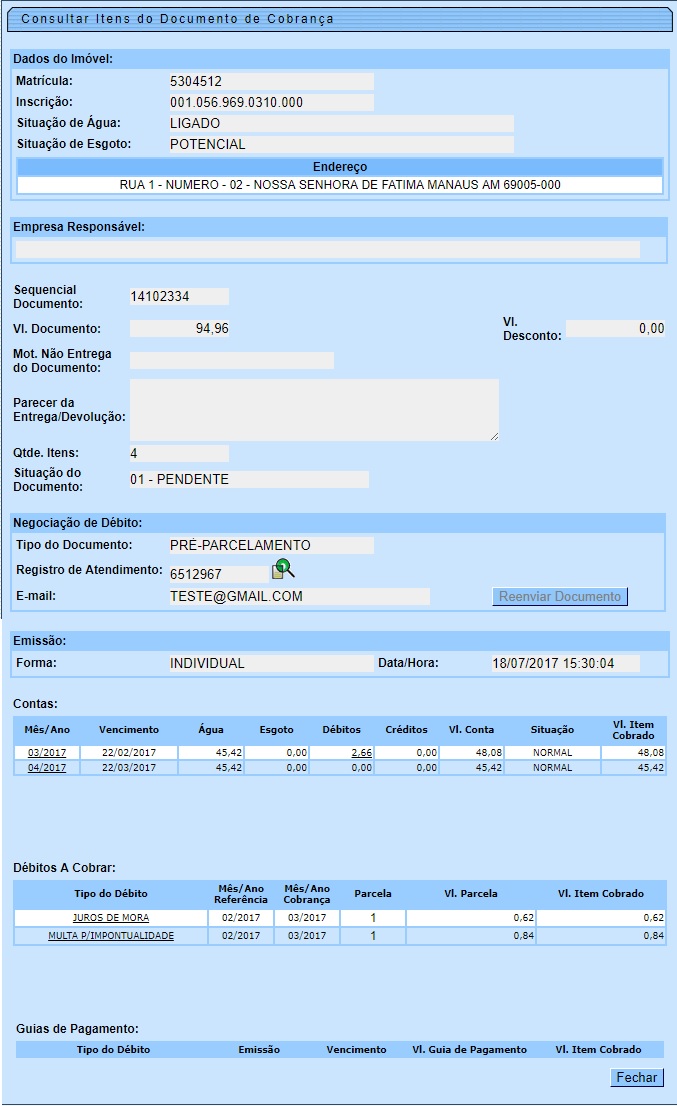
Task: Click the 2,66 débitos value link
Action: (360, 753)
